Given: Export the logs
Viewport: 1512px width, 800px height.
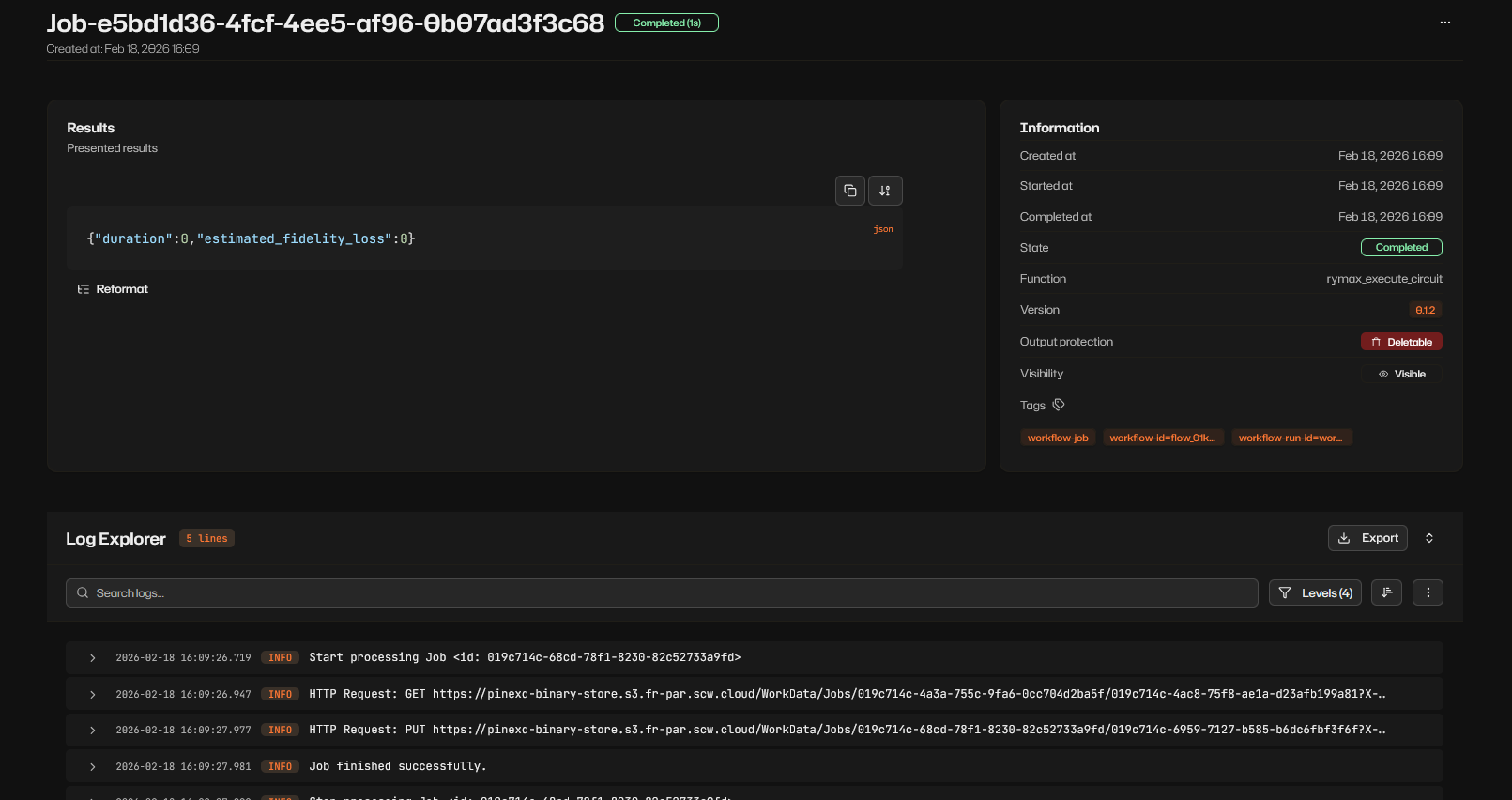Looking at the screenshot, I should pos(1367,538).
